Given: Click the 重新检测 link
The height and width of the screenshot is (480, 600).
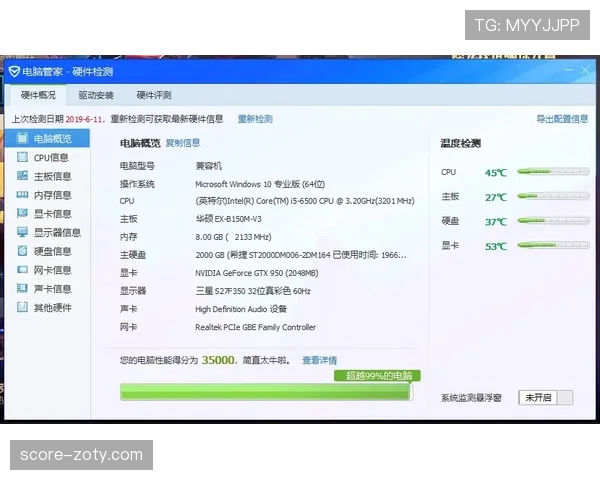Looking at the screenshot, I should 255,119.
